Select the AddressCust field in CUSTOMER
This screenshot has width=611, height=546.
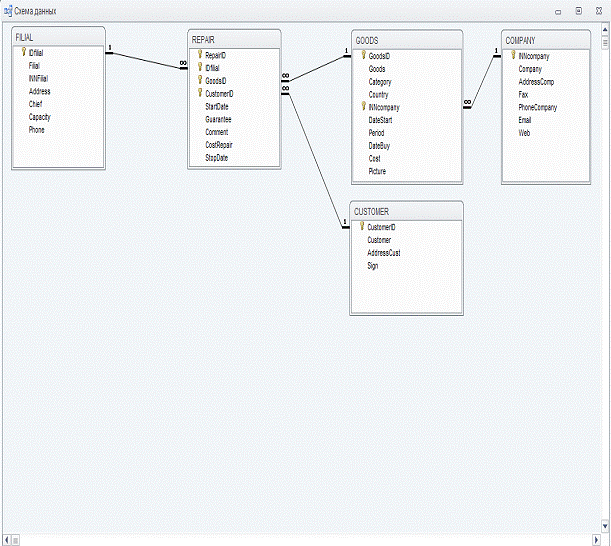click(x=384, y=253)
